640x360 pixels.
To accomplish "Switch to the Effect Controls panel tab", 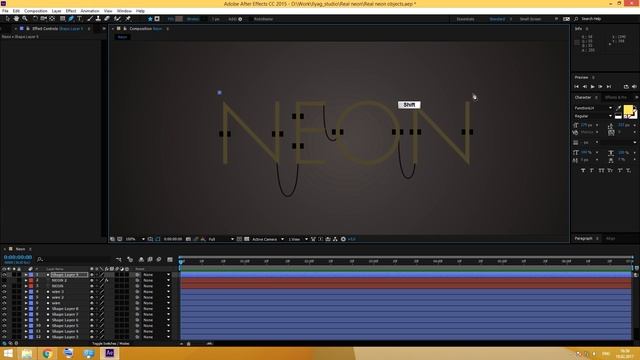I will [x=57, y=29].
